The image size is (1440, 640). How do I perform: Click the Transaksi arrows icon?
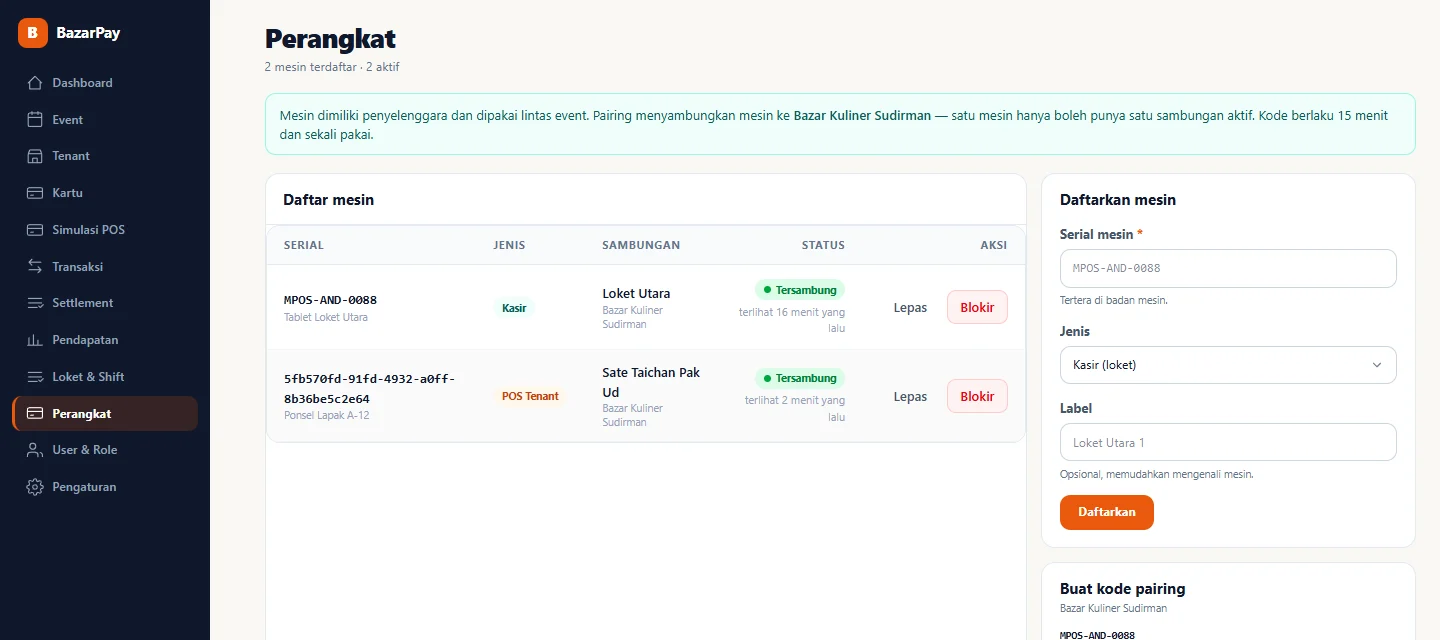pyautogui.click(x=35, y=267)
